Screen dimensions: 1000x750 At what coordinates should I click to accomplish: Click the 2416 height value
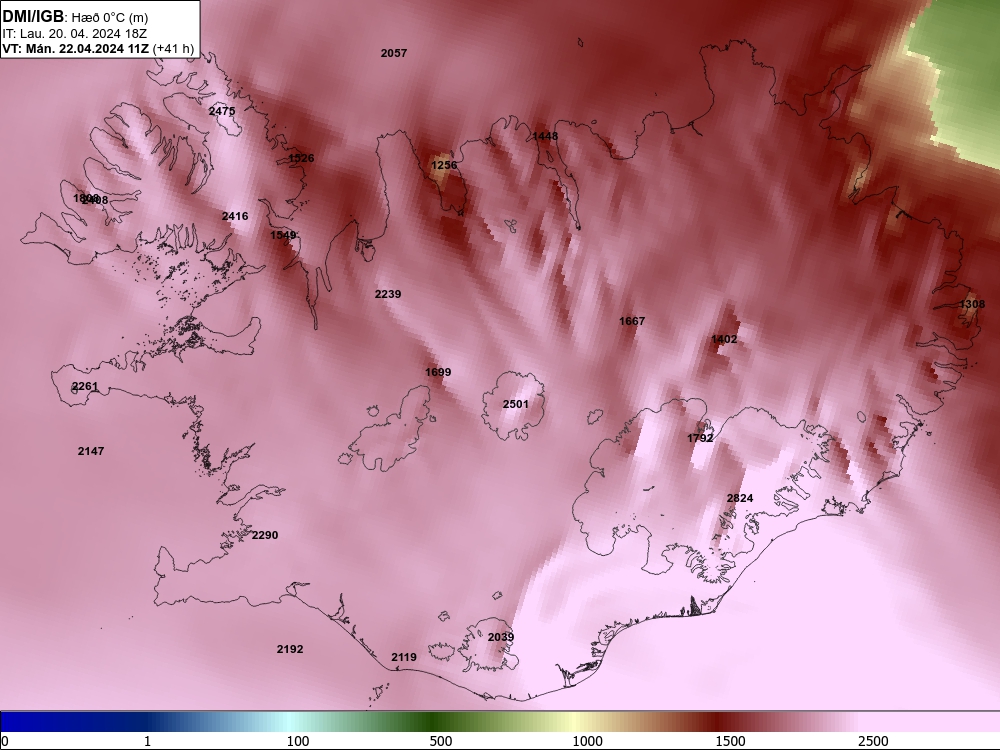click(235, 216)
